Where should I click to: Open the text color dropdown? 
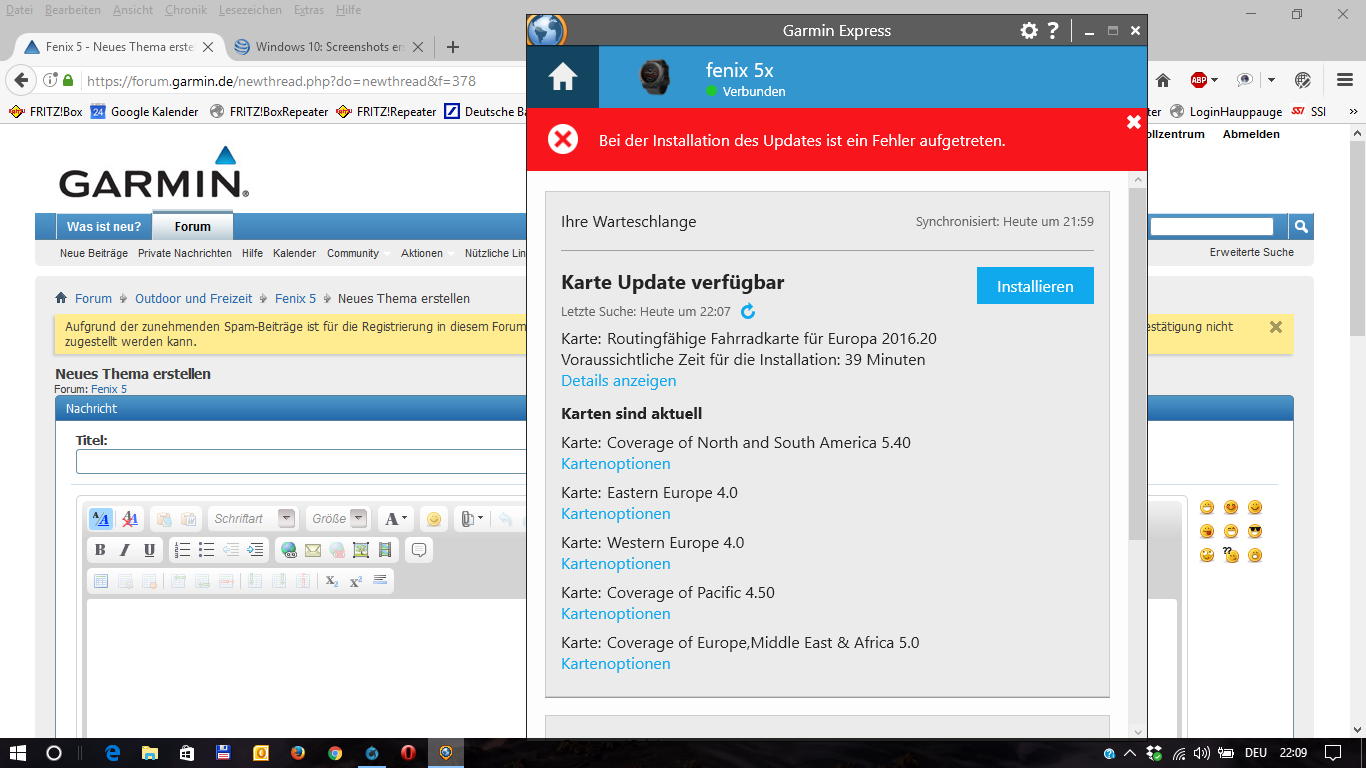(x=396, y=519)
